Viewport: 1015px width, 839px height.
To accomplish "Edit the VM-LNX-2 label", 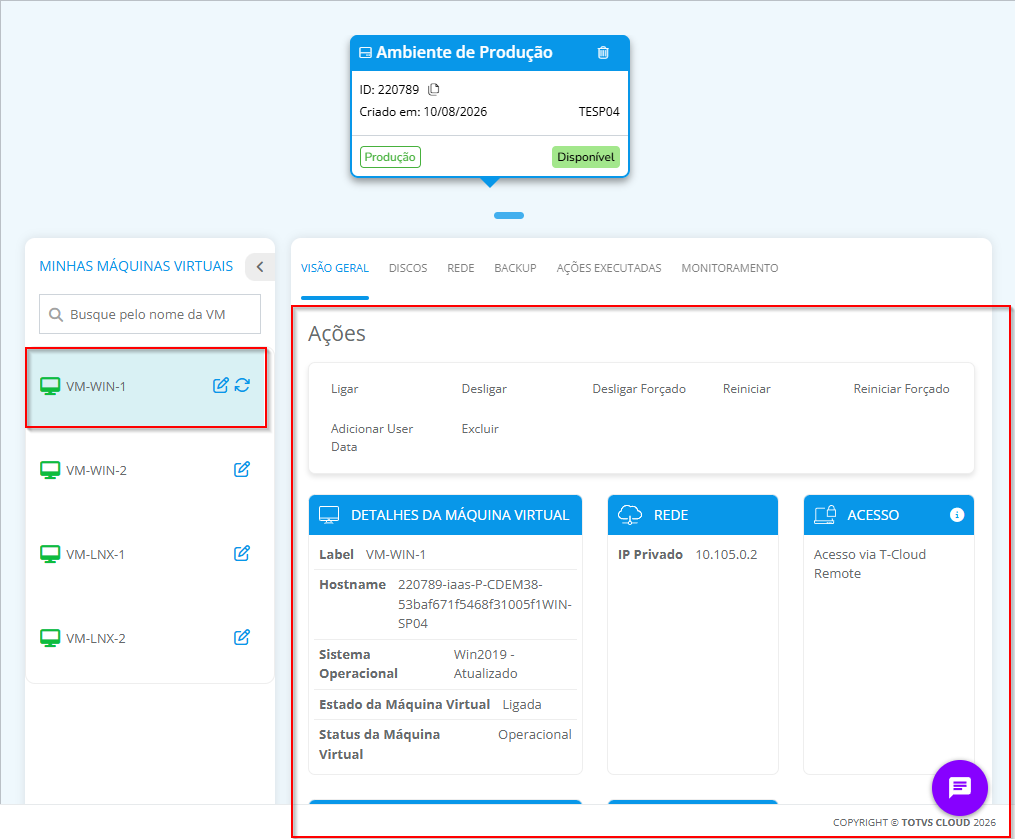I will click(x=241, y=638).
